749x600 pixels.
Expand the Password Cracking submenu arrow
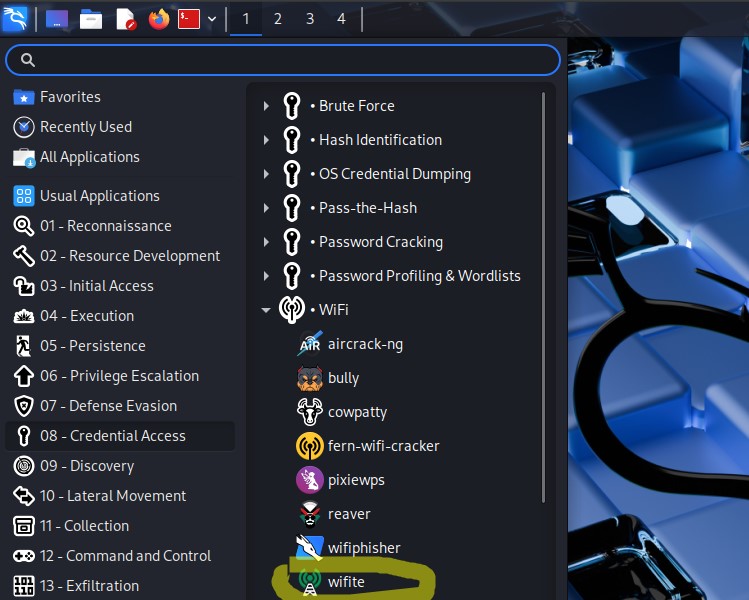click(267, 242)
